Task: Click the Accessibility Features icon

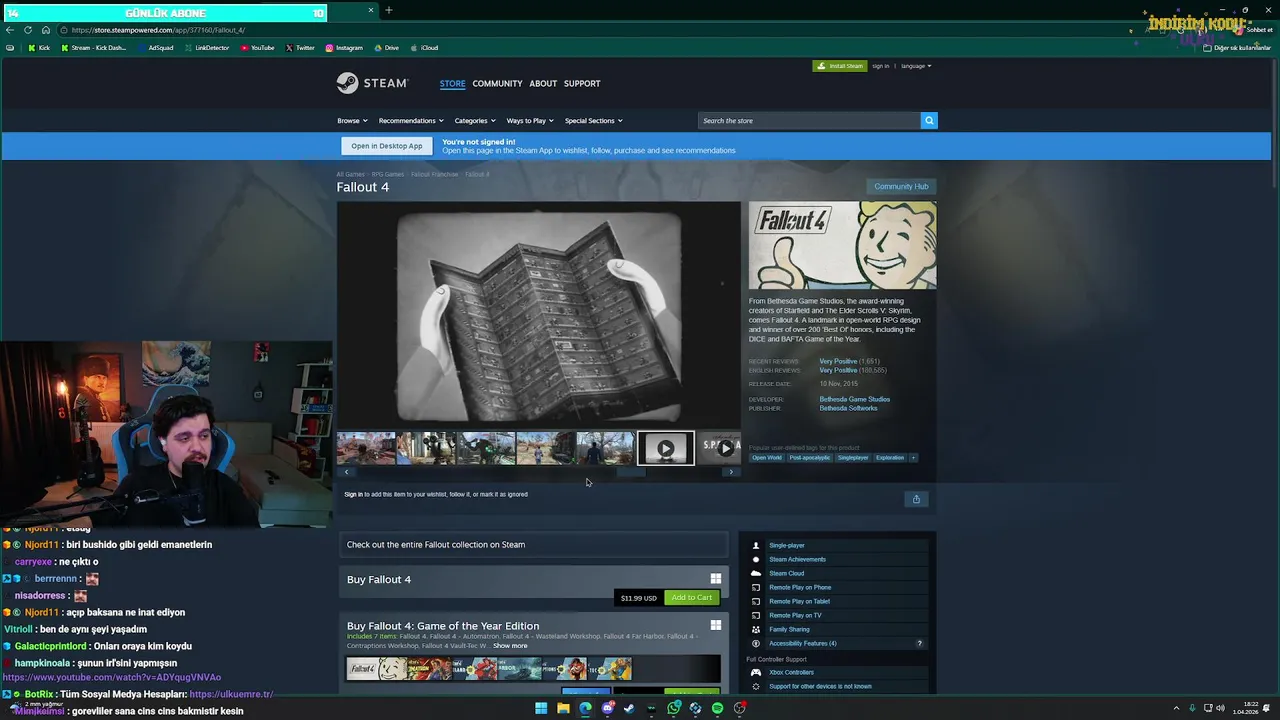Action: 756,643
